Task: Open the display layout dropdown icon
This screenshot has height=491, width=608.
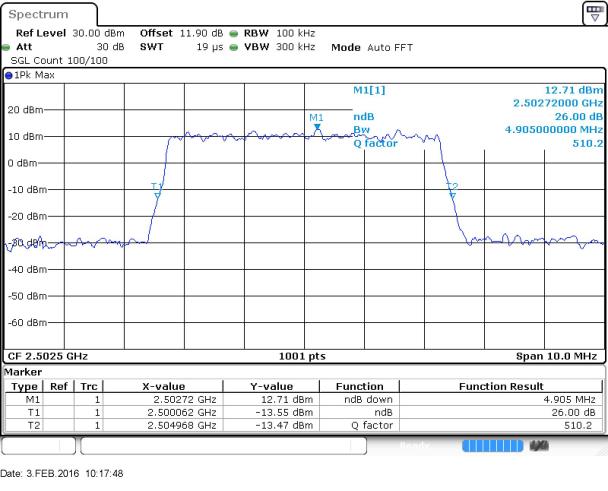Action: tap(594, 13)
